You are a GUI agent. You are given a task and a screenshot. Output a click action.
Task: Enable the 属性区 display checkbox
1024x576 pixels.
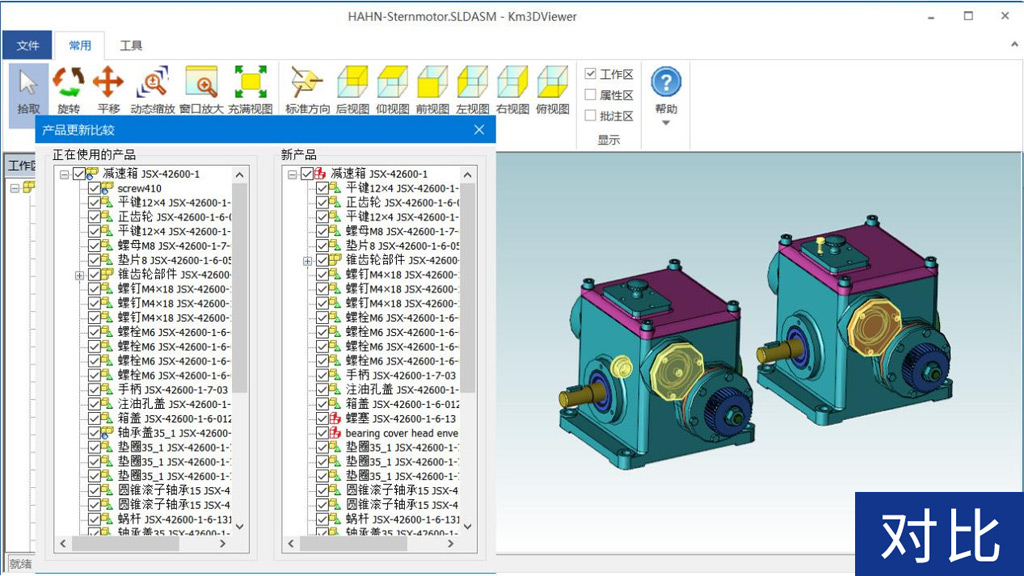591,92
